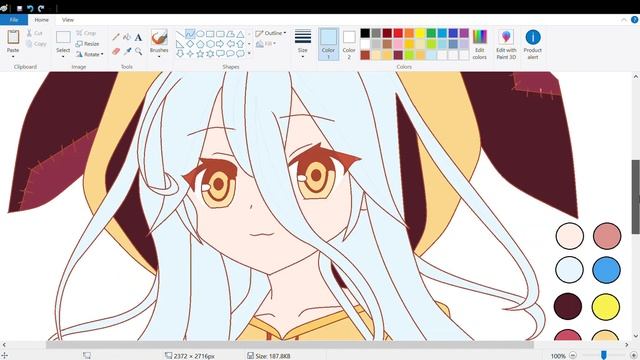The width and height of the screenshot is (640, 360).
Task: Choose the Diamond shape
Action: [190, 44]
